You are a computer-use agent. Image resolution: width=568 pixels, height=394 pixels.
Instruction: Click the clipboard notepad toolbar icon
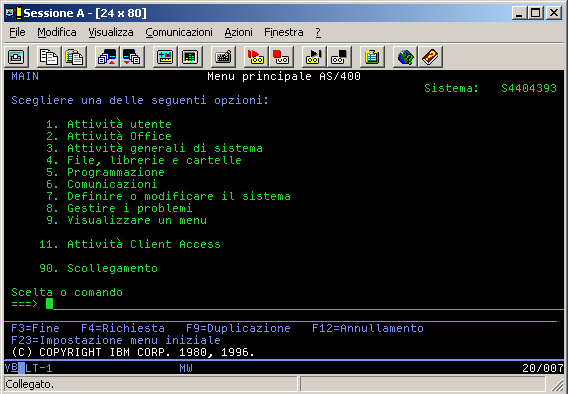[372, 57]
